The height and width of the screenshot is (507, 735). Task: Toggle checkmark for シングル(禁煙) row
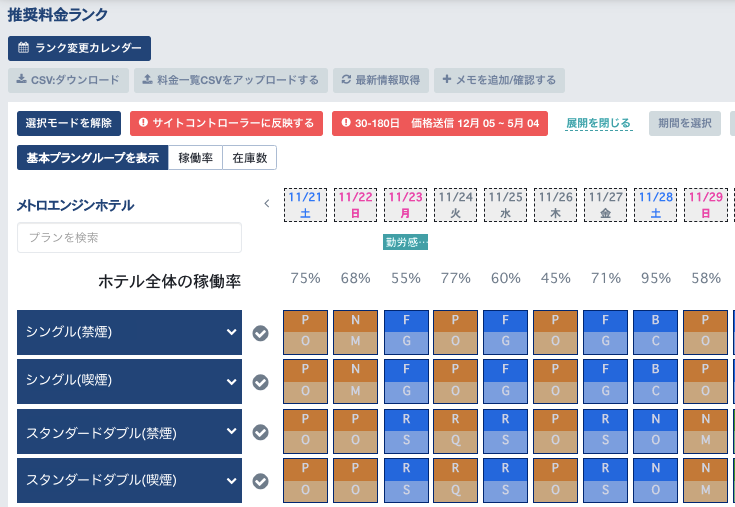pyautogui.click(x=261, y=333)
